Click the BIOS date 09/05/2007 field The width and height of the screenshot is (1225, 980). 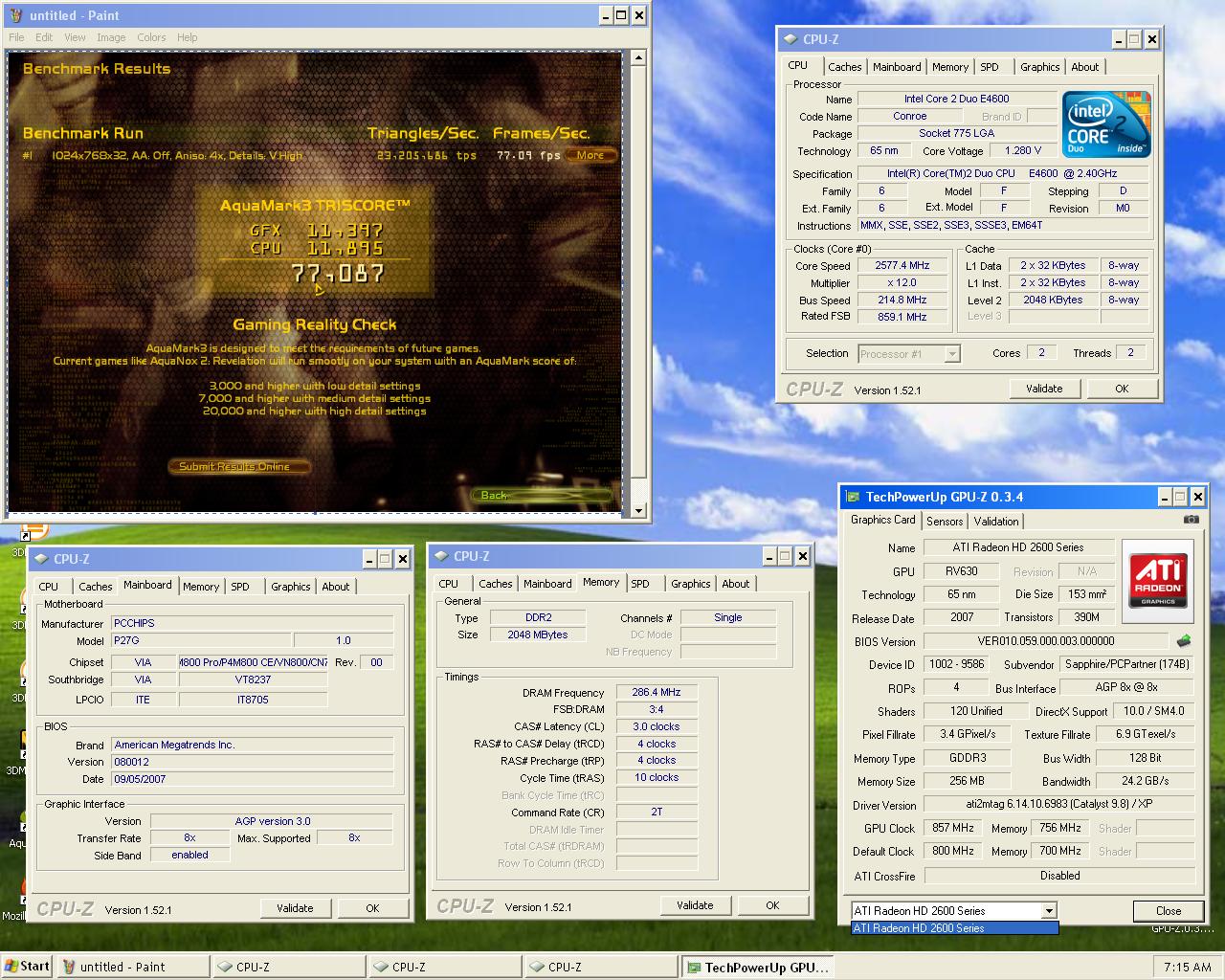point(252,779)
